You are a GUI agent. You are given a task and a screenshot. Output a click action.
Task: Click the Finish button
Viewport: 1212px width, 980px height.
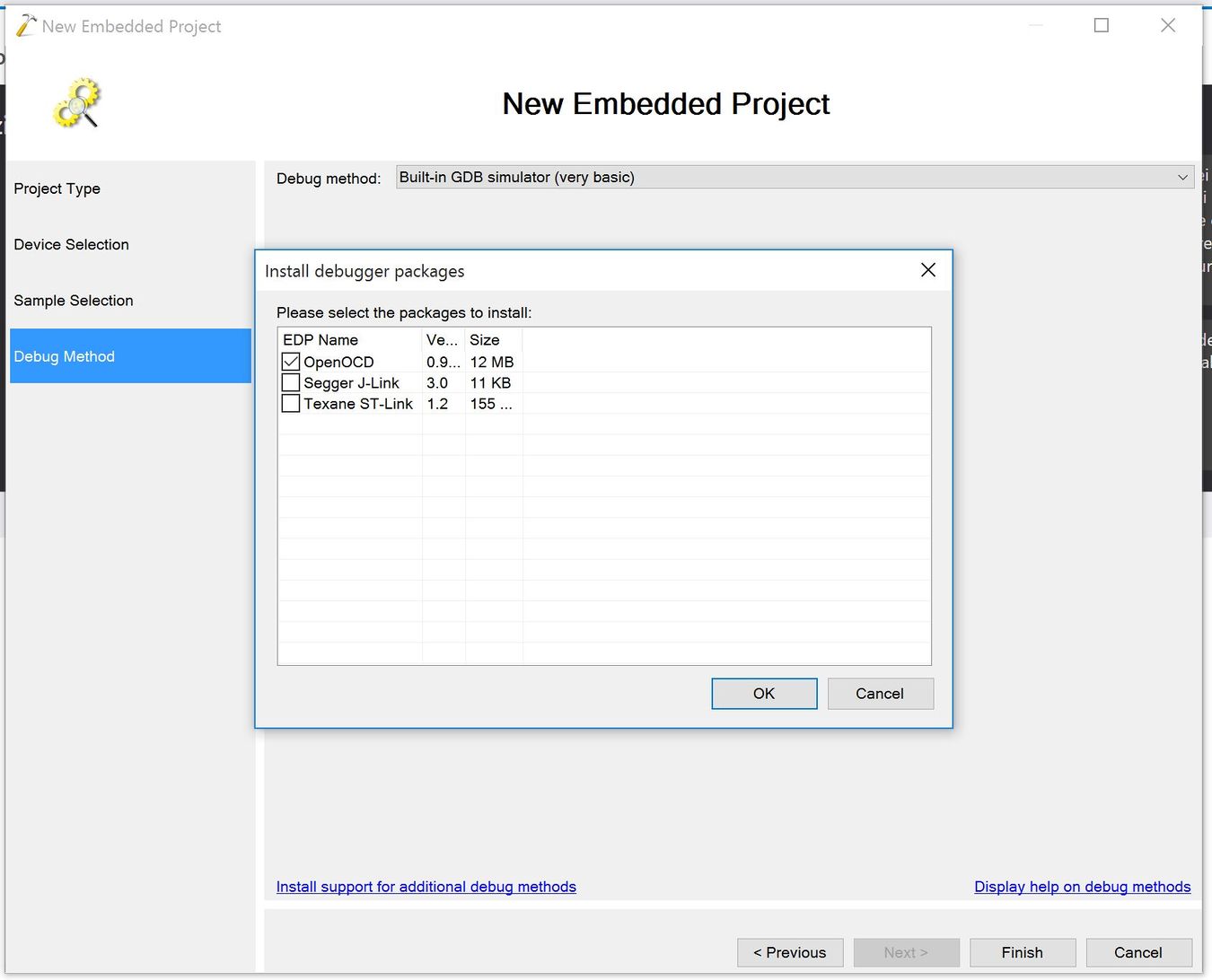click(x=1022, y=952)
